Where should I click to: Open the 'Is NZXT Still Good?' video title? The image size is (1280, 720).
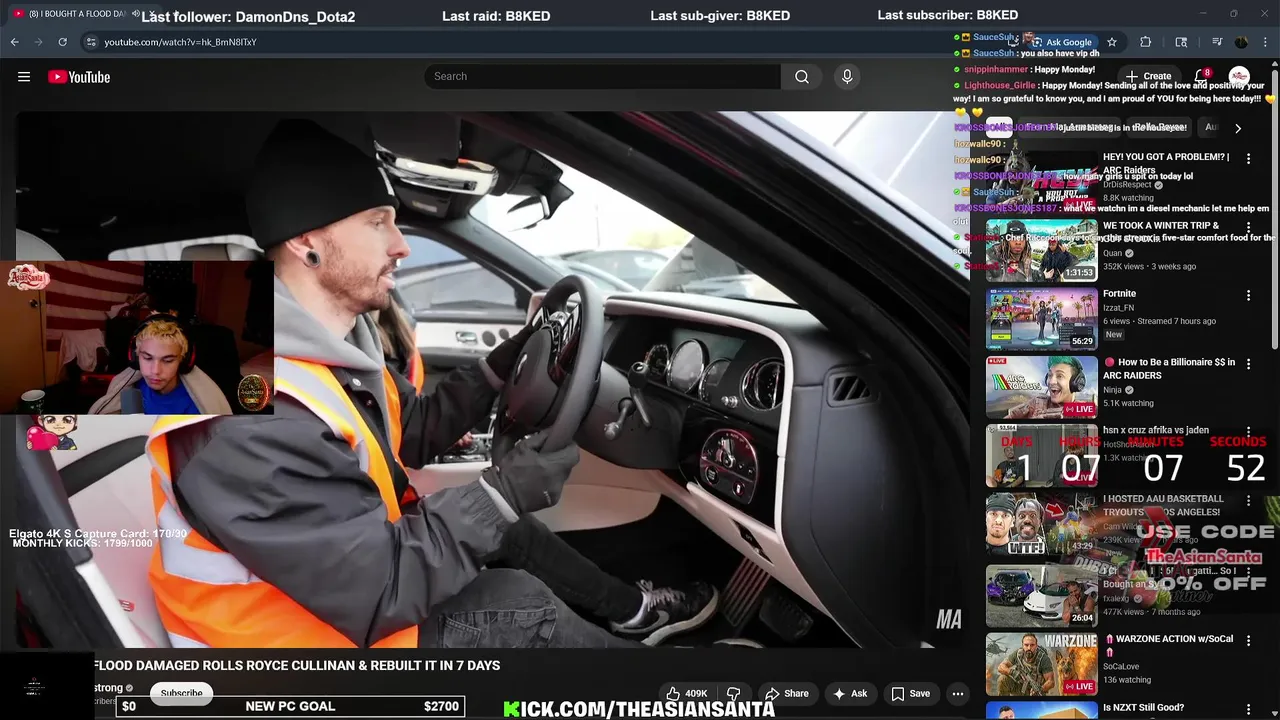pyautogui.click(x=1143, y=708)
